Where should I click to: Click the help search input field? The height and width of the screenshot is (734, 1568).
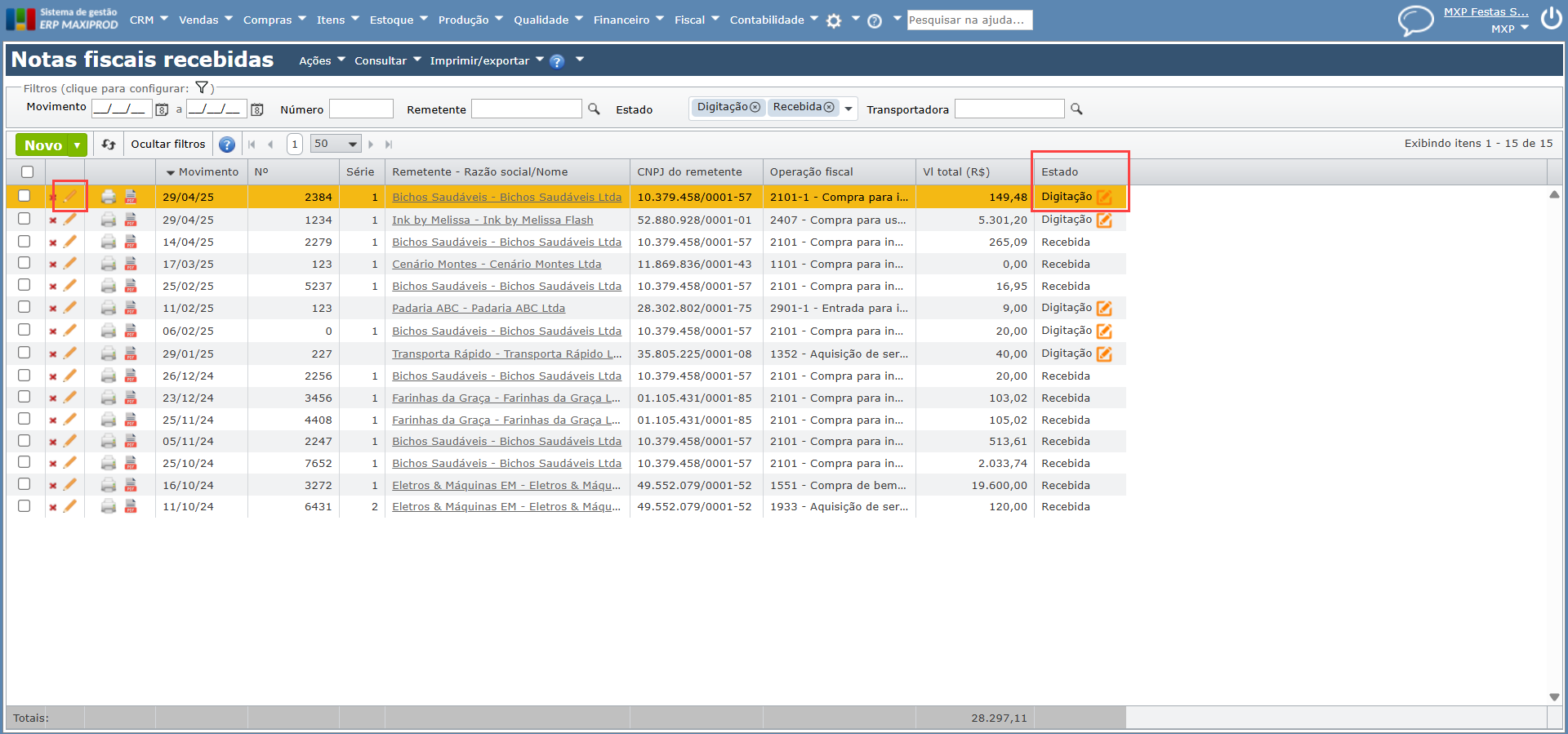tap(969, 20)
